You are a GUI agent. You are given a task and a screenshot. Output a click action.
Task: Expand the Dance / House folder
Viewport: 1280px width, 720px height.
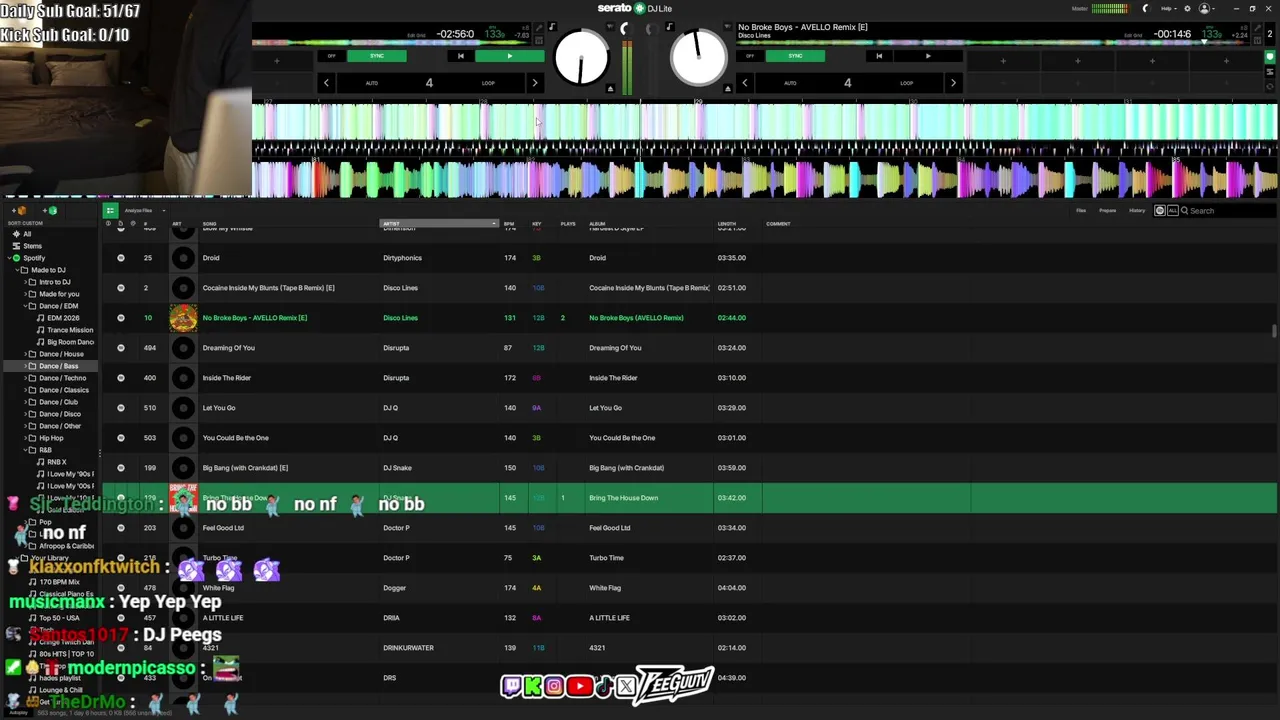point(24,354)
